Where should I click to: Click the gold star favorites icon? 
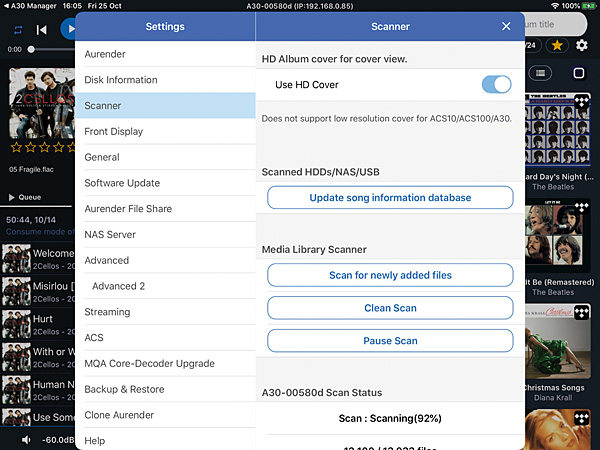[x=557, y=46]
